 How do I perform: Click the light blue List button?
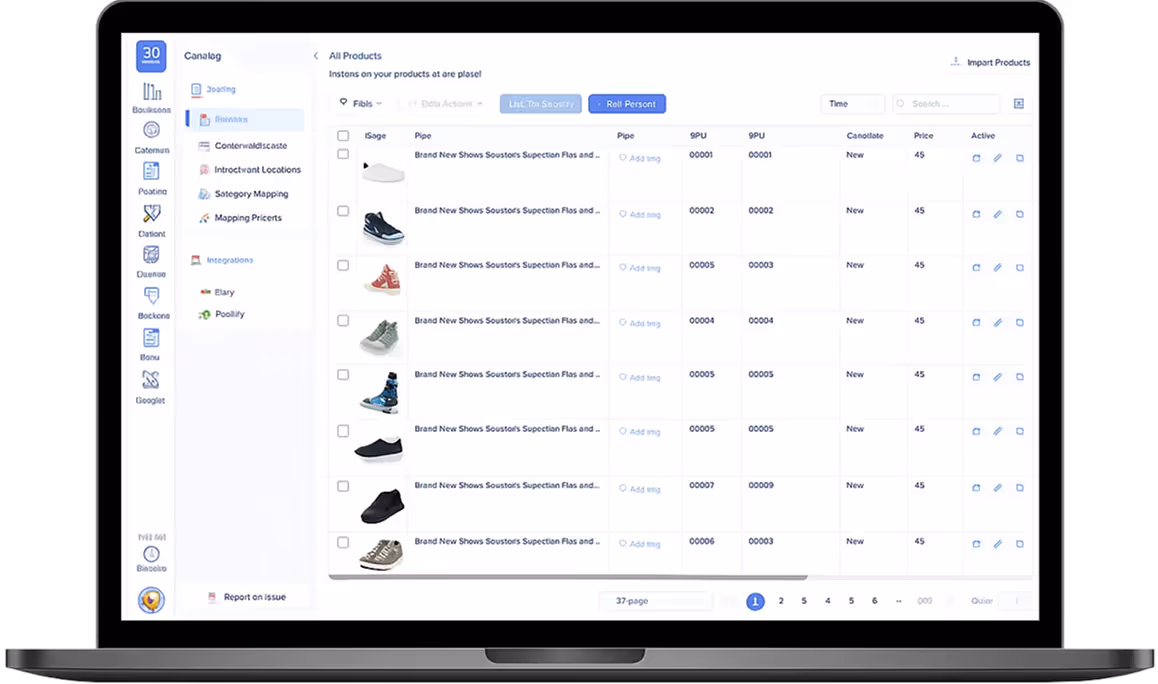pos(541,103)
